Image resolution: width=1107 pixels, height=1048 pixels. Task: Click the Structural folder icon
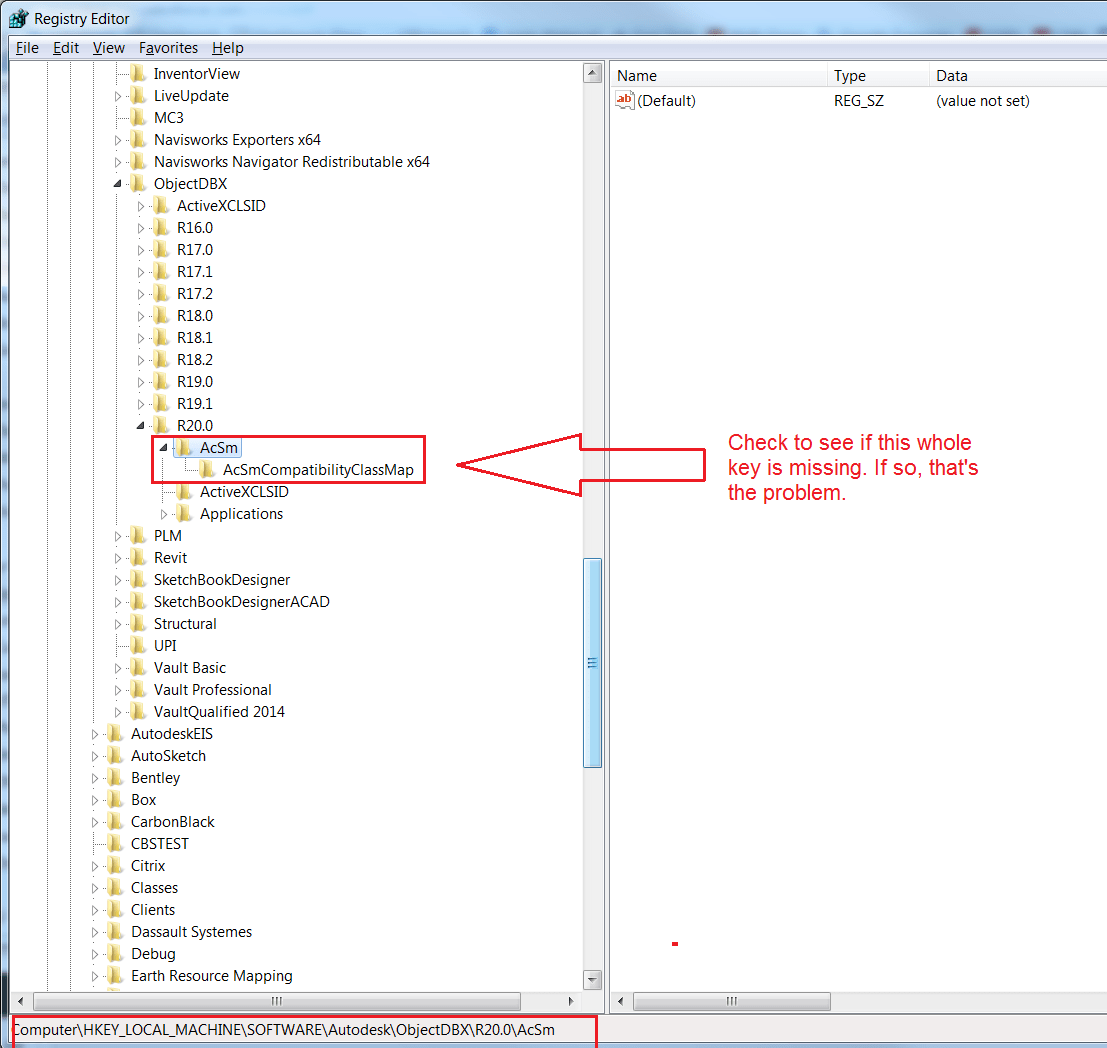point(138,624)
